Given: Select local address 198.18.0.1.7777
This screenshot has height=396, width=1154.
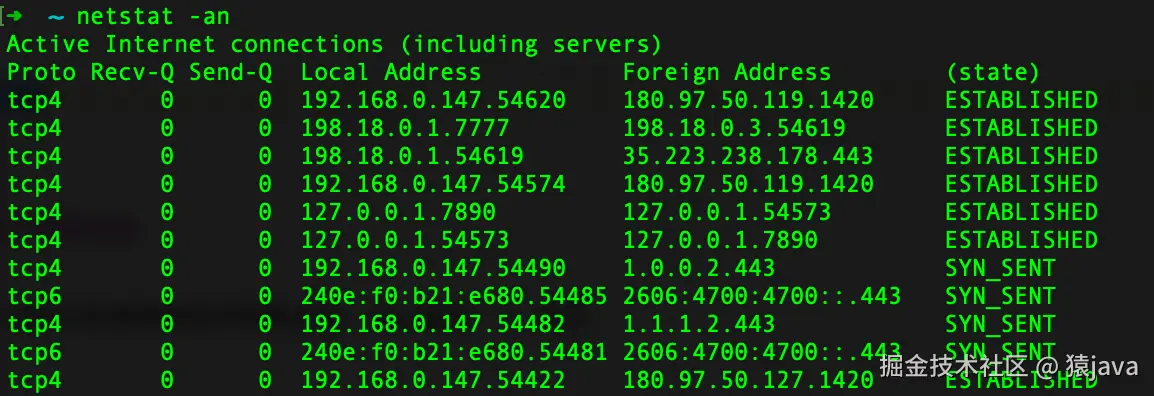Looking at the screenshot, I should pos(405,128).
